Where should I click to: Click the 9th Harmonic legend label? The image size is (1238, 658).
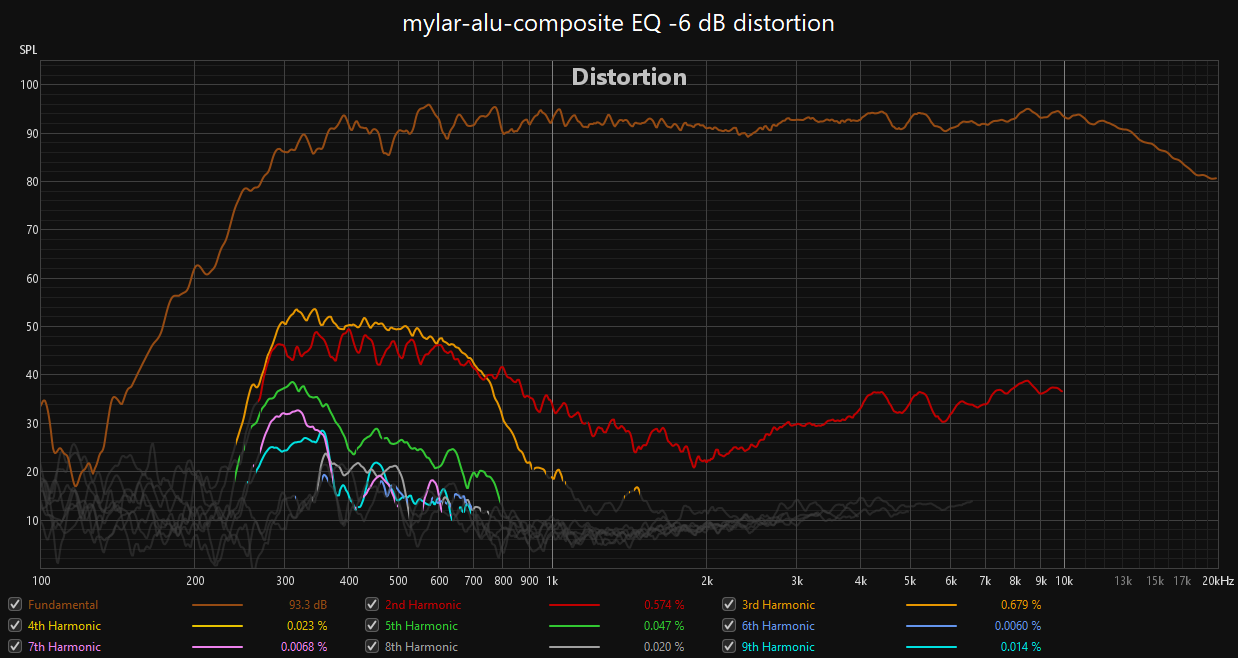click(778, 647)
